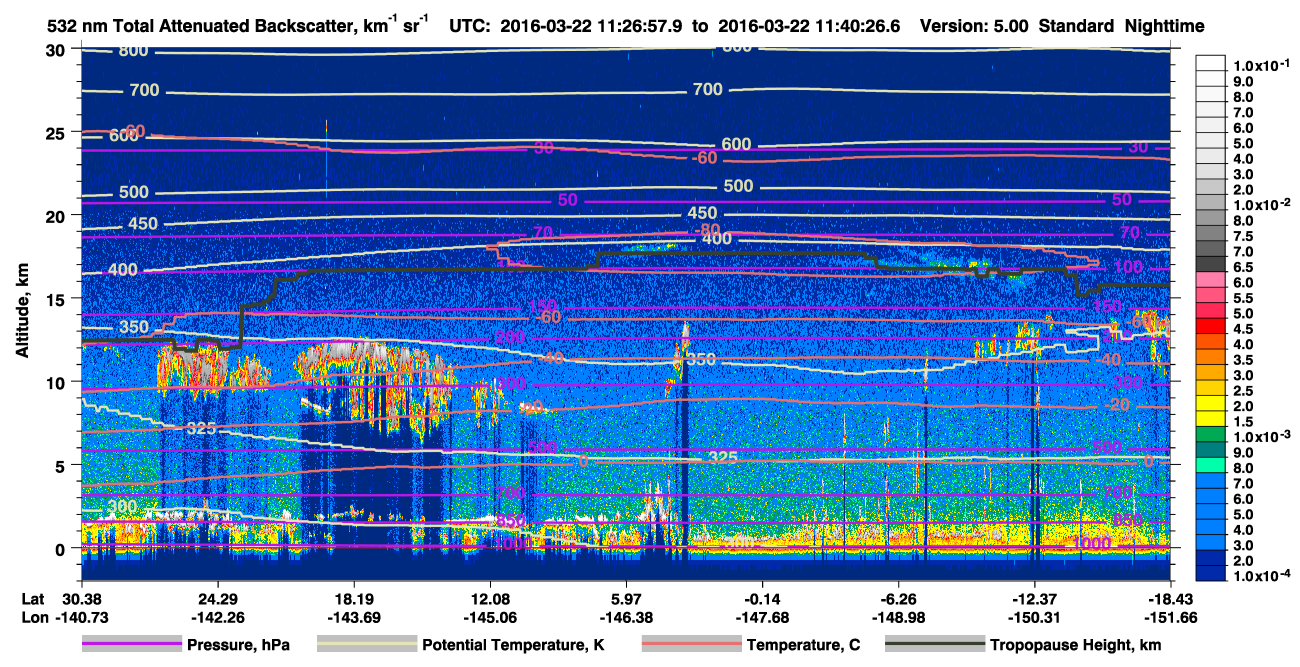Click the salmon line sample beside 'Temperature, C'
Screen dimensions: 1300x667
click(x=691, y=645)
